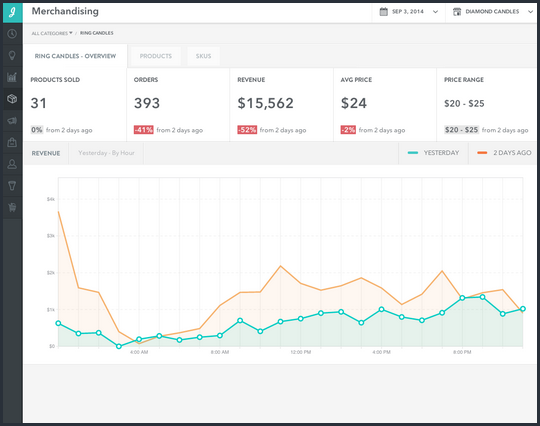Open the shopping cart sidebar icon
540x426 pixels.
pyautogui.click(x=12, y=207)
